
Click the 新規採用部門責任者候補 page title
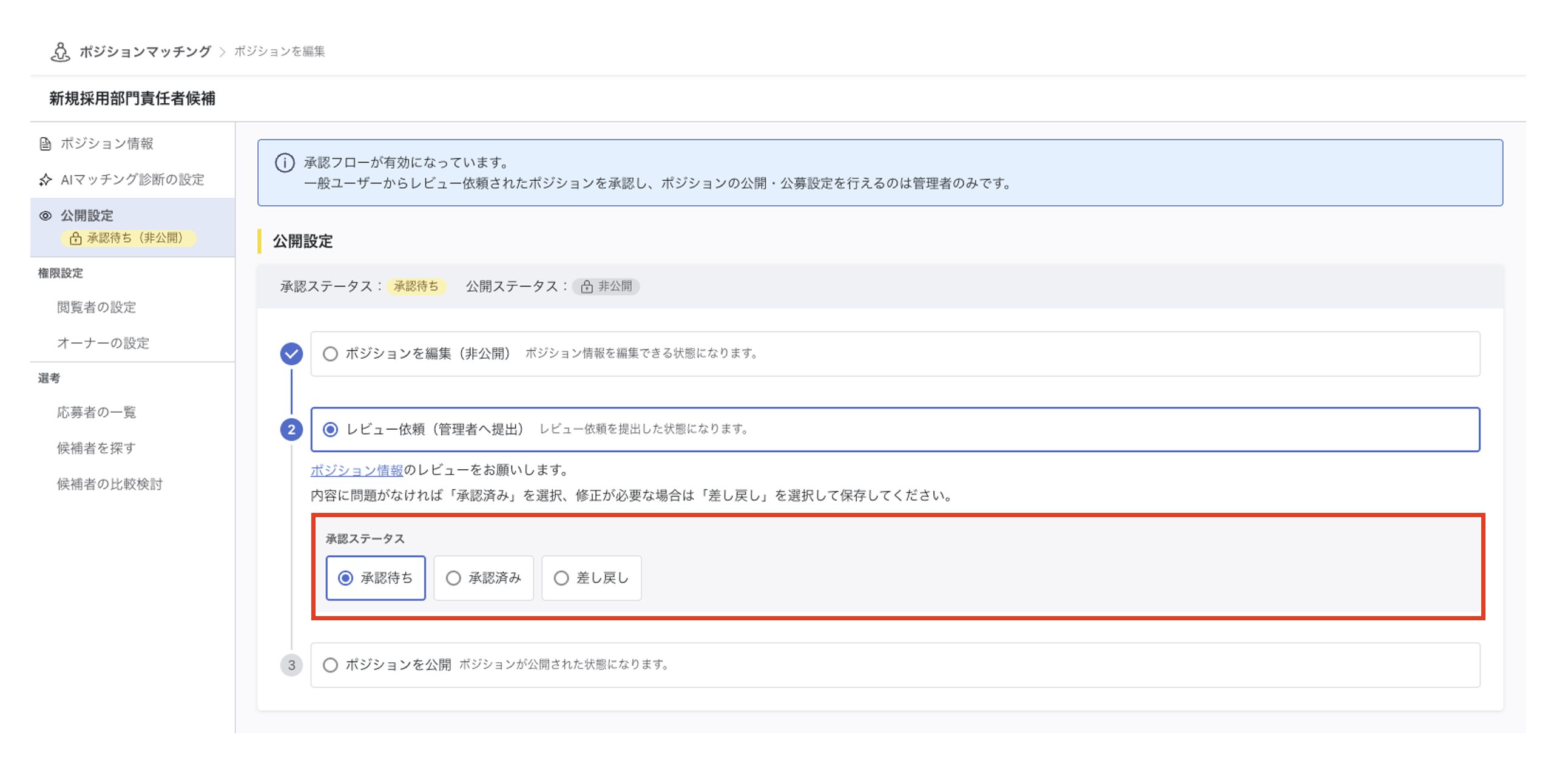tap(132, 99)
